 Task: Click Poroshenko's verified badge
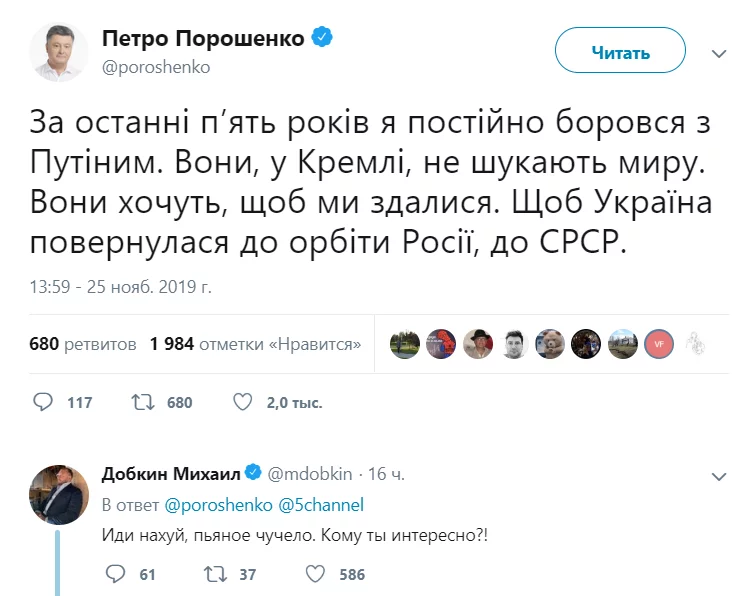point(323,38)
